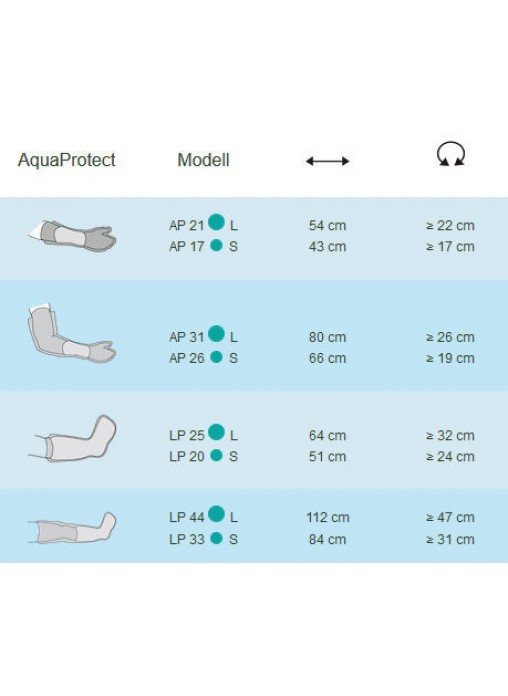Click the AquaProtect column heading

click(x=67, y=160)
